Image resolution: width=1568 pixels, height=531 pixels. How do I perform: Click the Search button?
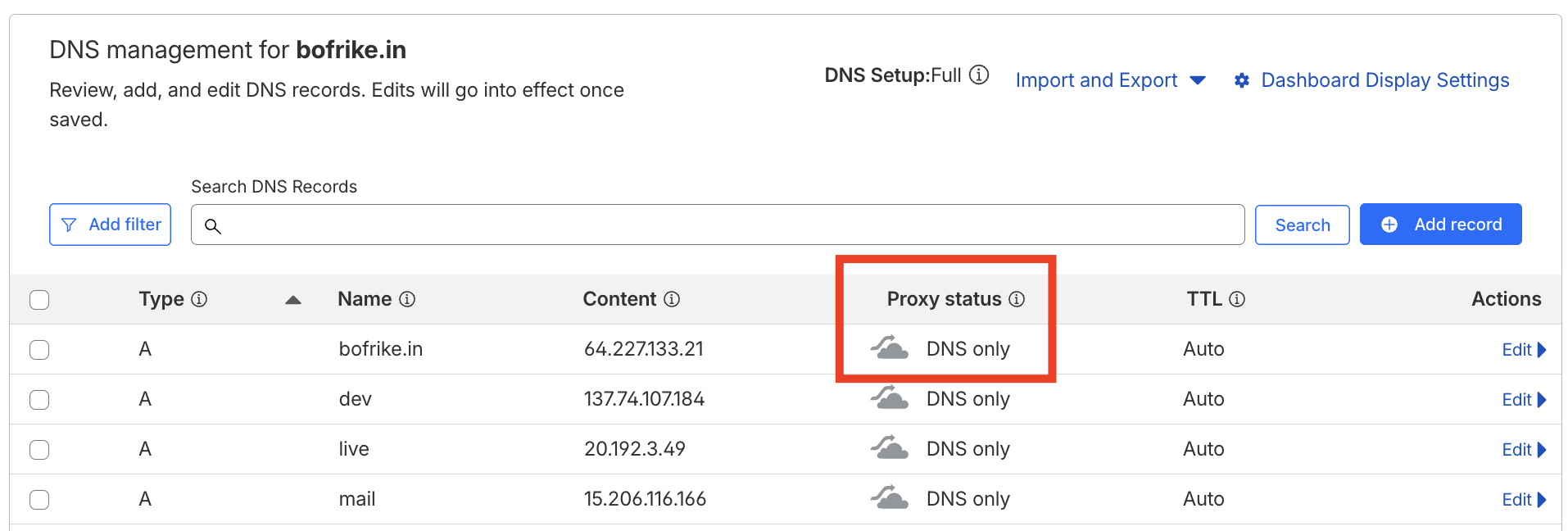(1302, 225)
